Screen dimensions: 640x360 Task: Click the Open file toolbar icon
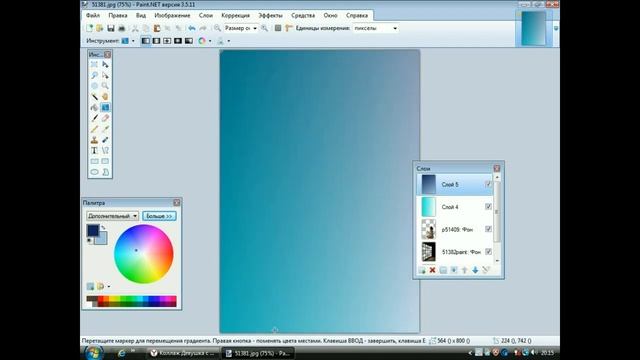100,28
